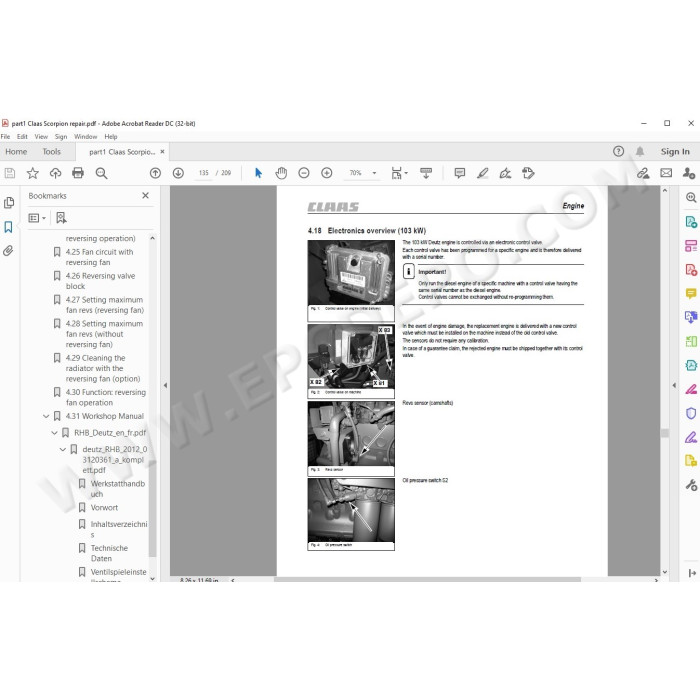Open the zoom level dropdown arrow
The height and width of the screenshot is (700, 700).
tap(374, 173)
